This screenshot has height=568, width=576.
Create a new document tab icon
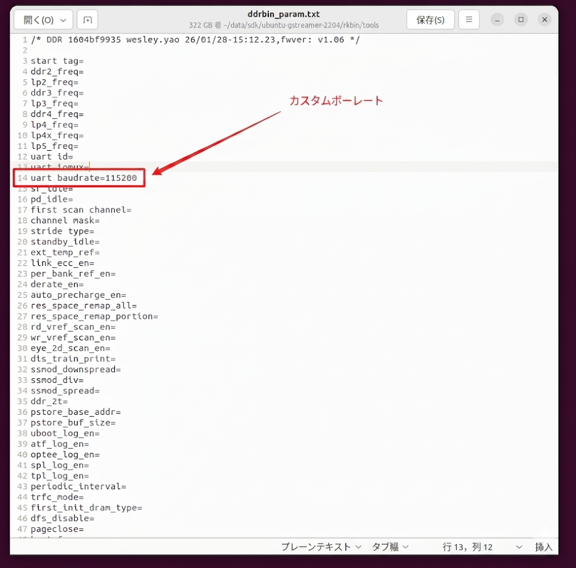point(87,20)
